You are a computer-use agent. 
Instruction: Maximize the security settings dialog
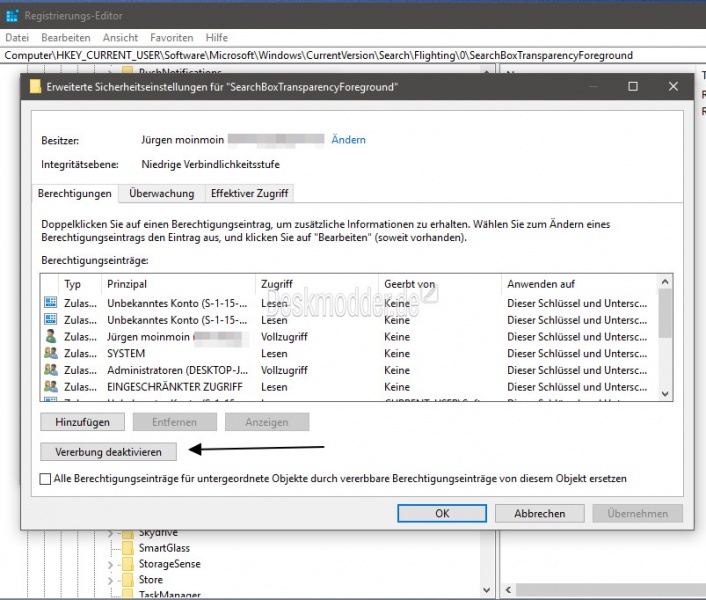[x=633, y=86]
